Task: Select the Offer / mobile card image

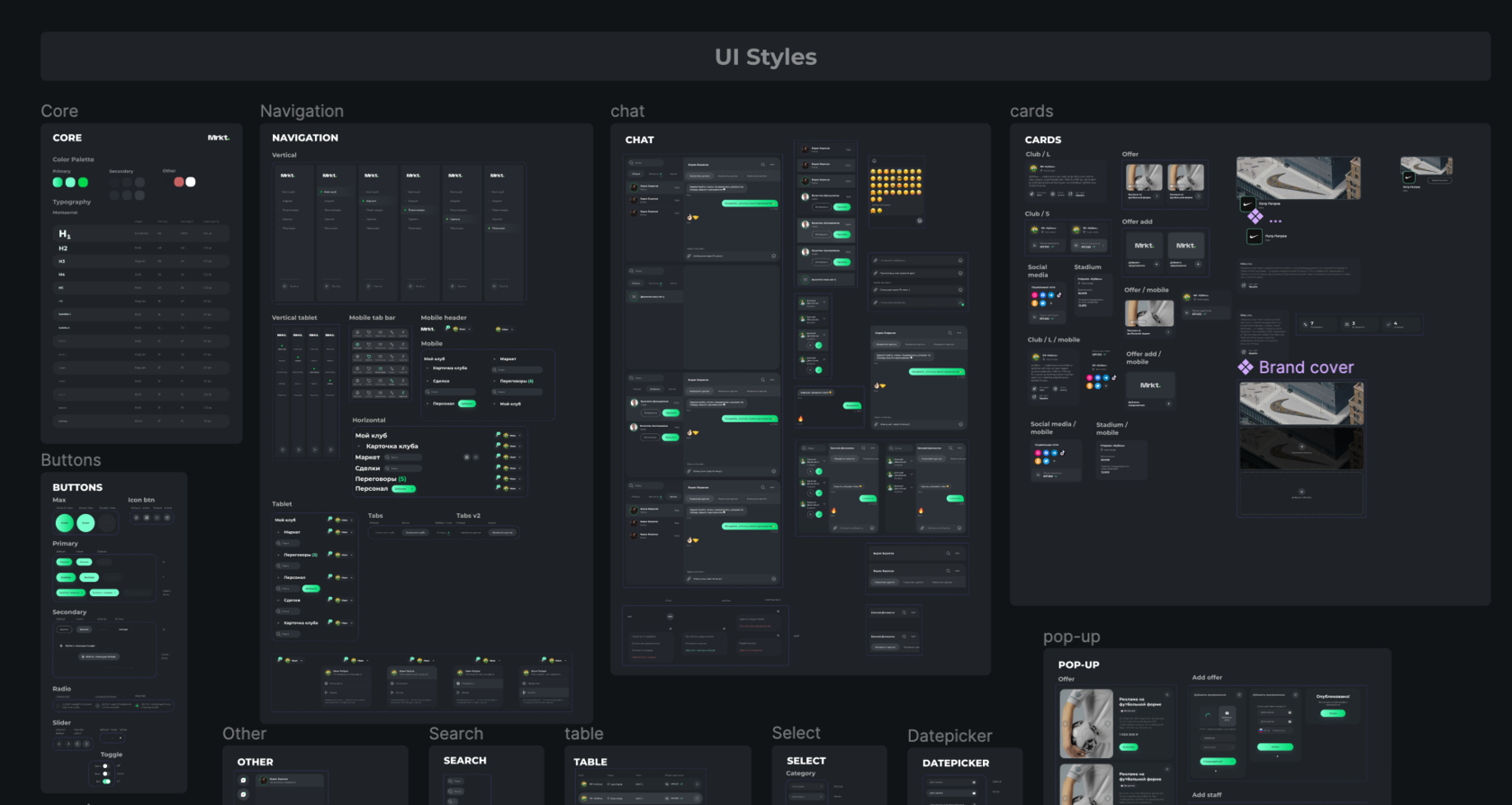Action: coord(1149,313)
